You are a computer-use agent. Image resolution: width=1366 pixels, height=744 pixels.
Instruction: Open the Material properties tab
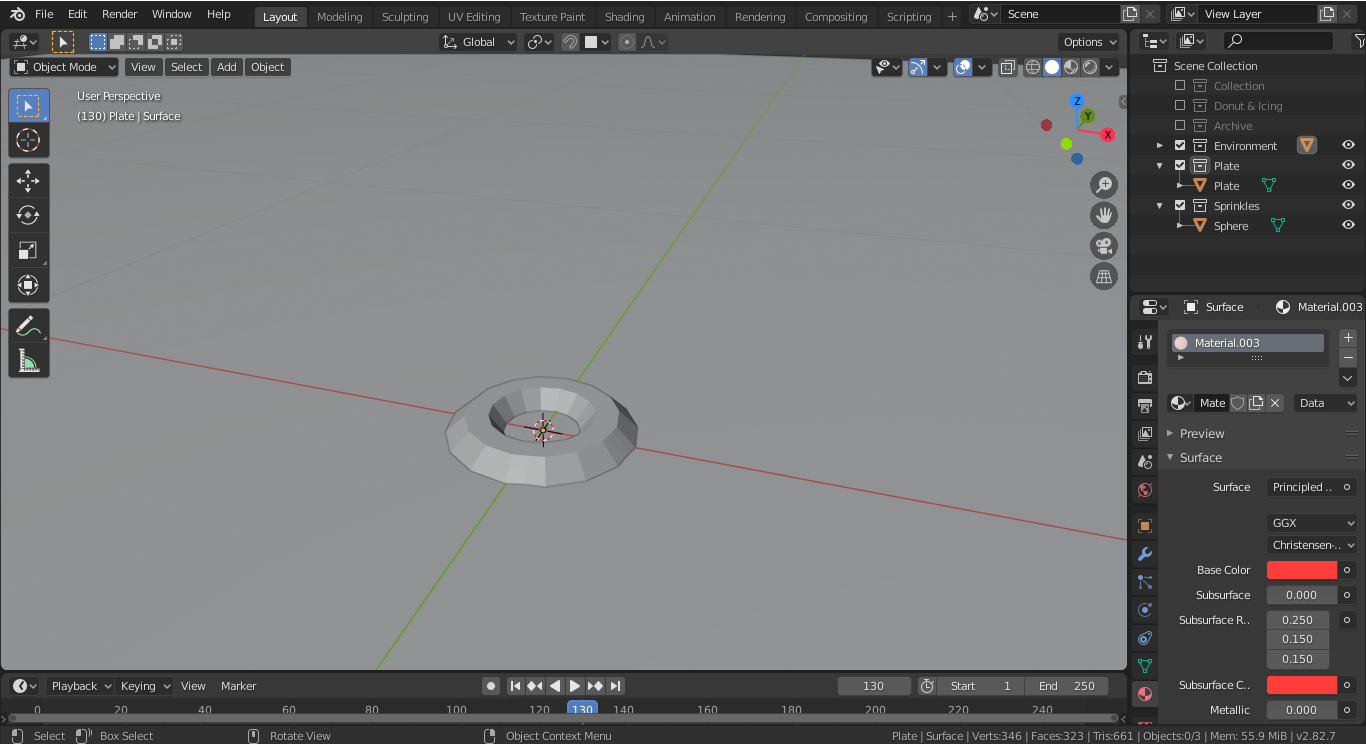(x=1145, y=694)
